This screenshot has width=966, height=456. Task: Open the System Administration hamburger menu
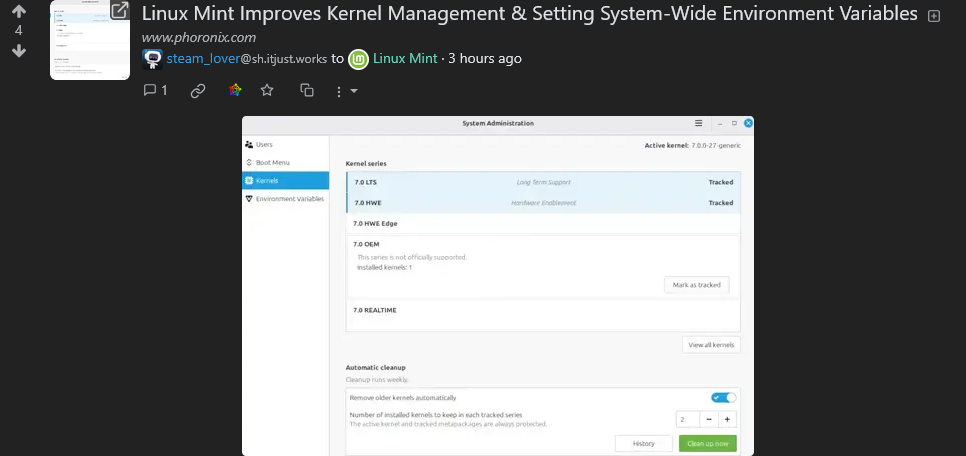tap(698, 123)
